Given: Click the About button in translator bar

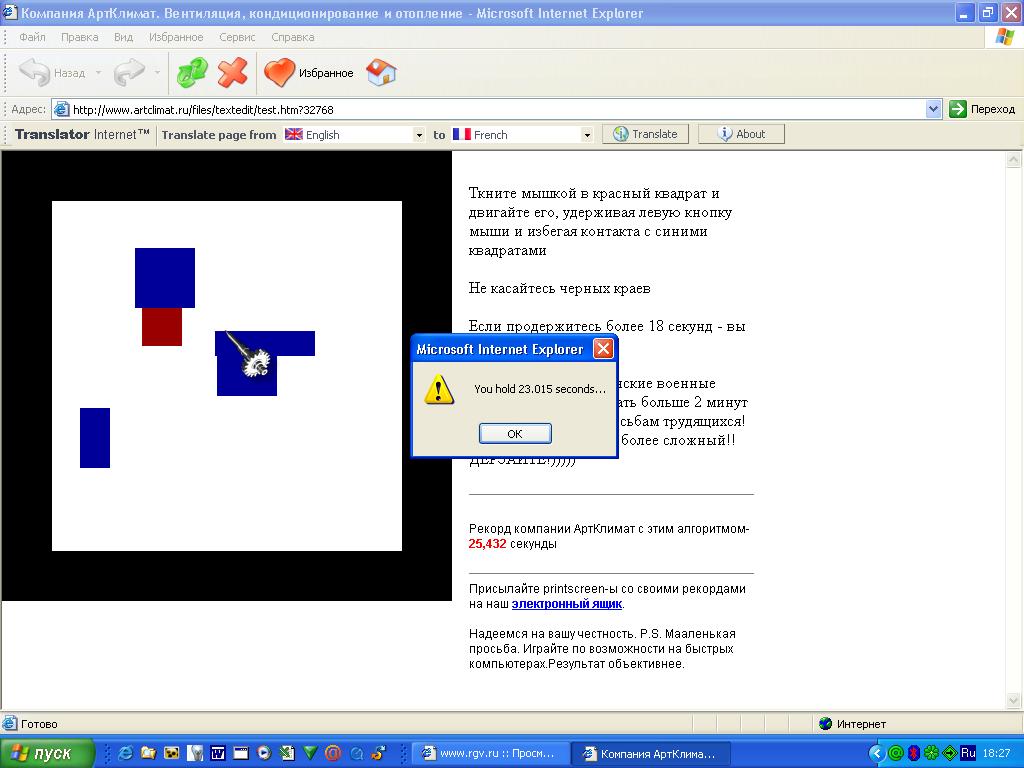Looking at the screenshot, I should (741, 134).
